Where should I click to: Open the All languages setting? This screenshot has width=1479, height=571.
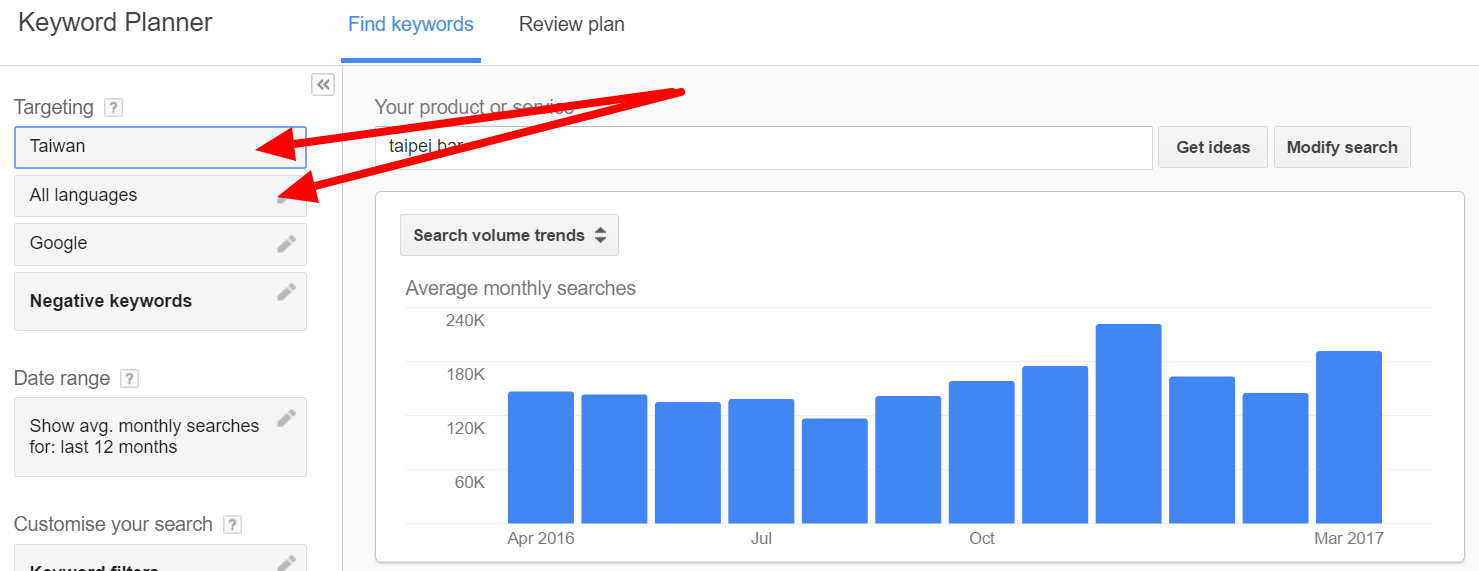pyautogui.click(x=160, y=196)
